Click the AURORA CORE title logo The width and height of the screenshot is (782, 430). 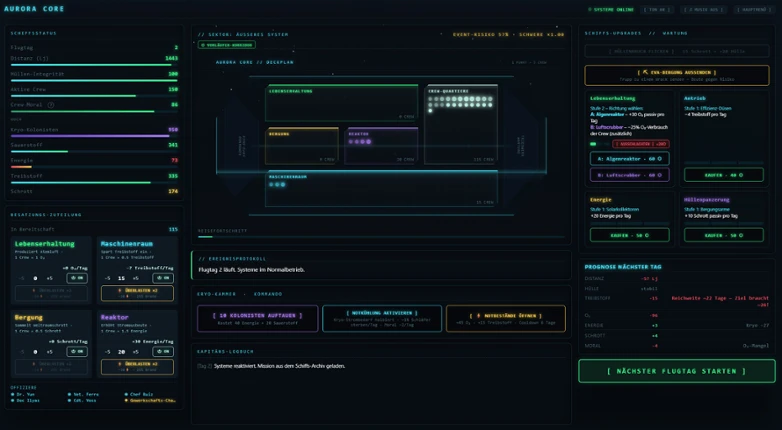point(34,9)
